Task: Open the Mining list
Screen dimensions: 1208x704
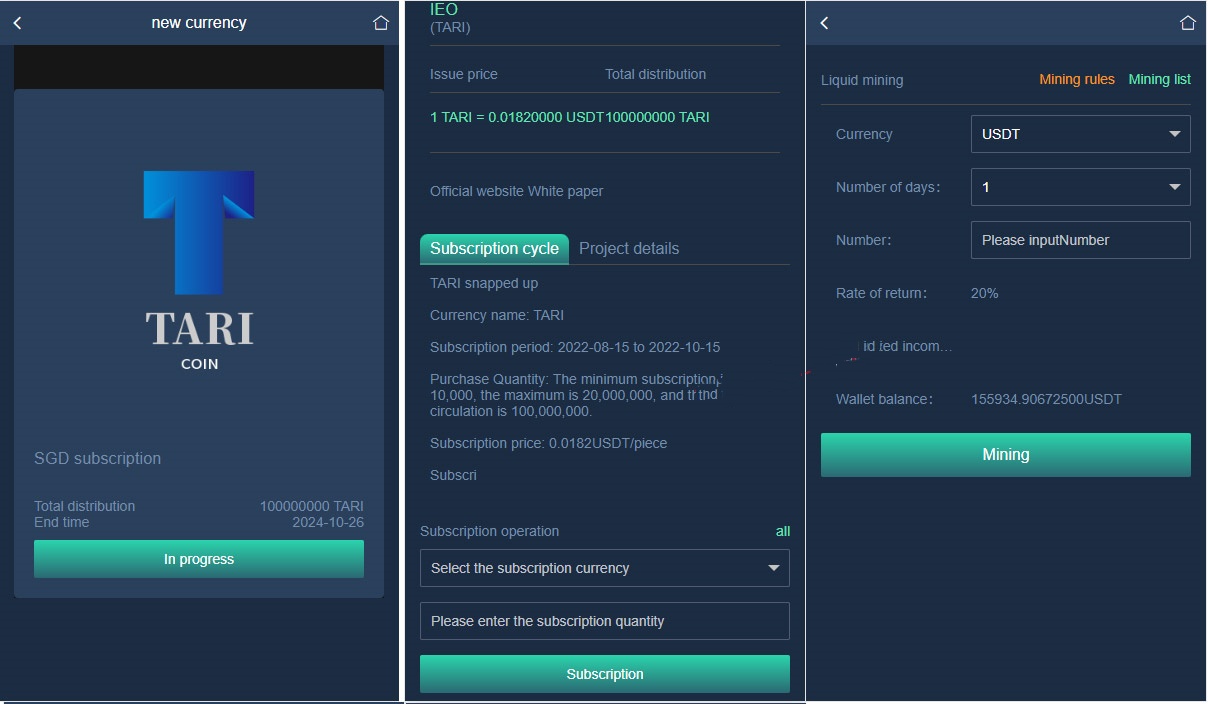Action: tap(1159, 80)
